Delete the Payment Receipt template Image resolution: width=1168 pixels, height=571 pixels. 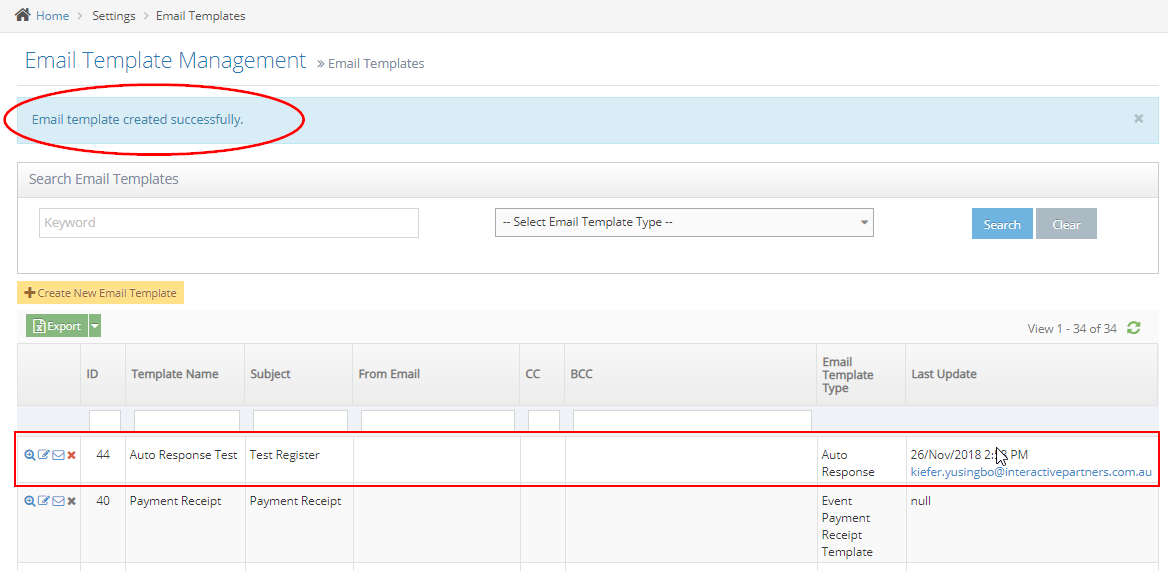72,501
